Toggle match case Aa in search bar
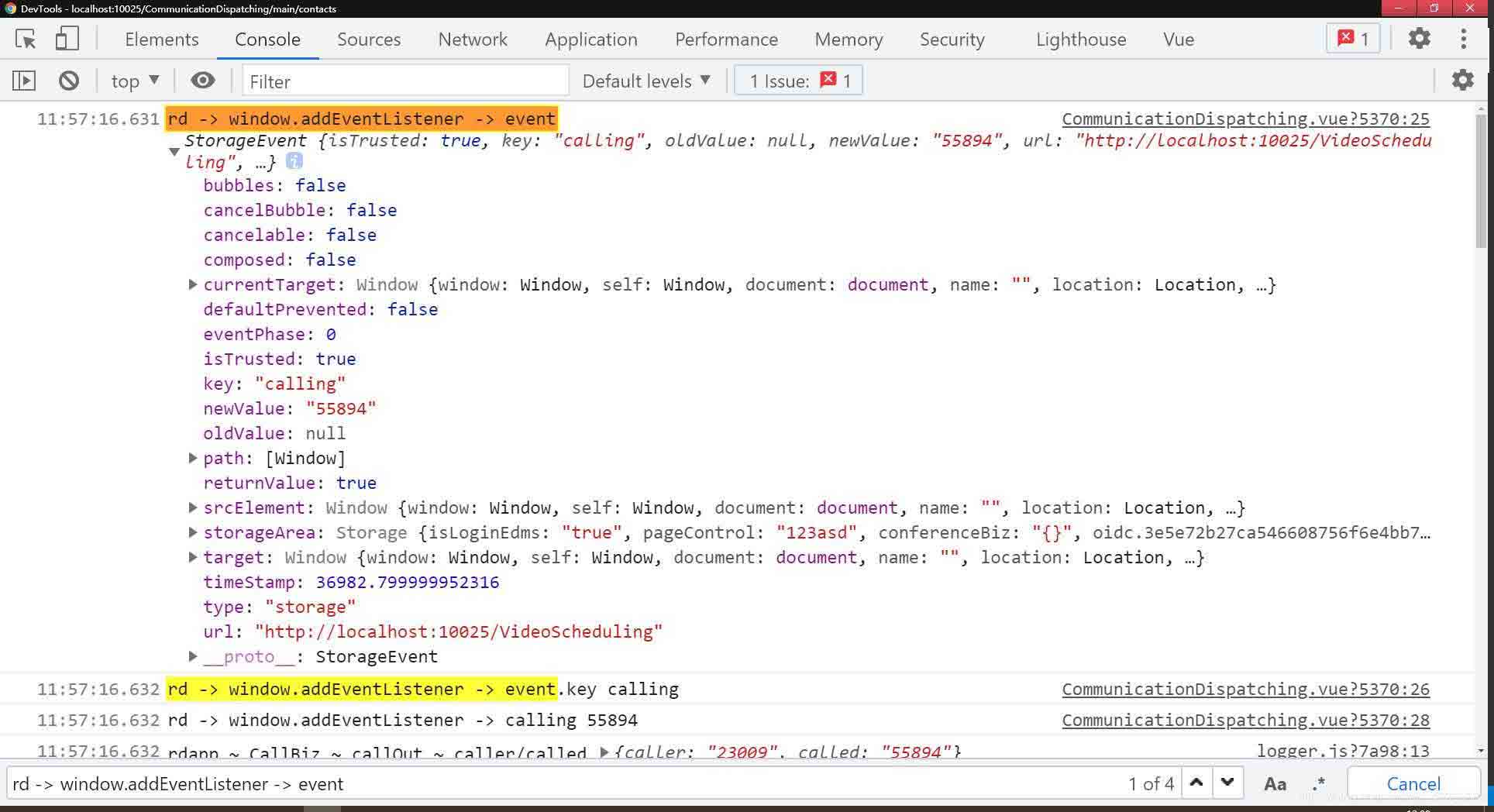 1275,783
